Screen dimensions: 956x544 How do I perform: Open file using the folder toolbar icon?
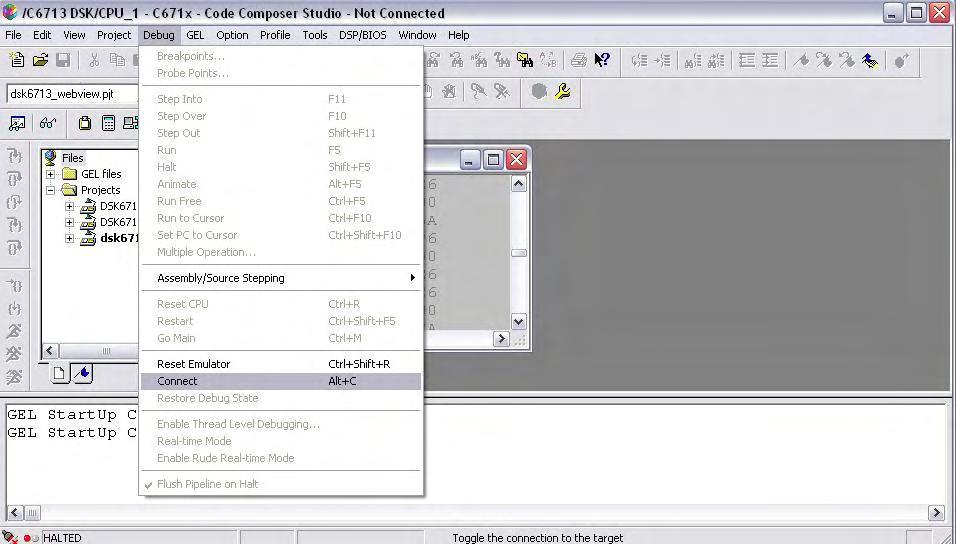(40, 60)
